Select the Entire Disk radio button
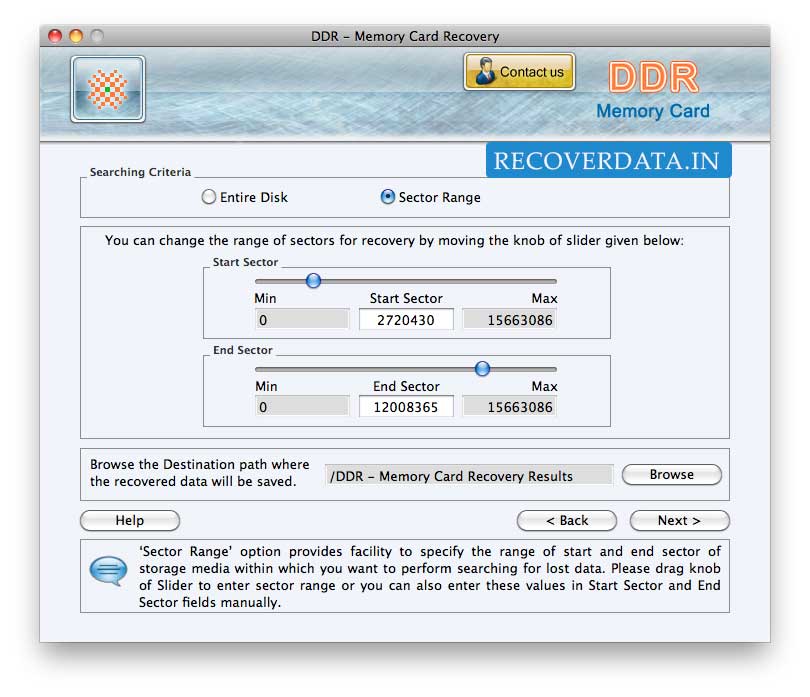Image resolution: width=810 pixels, height=697 pixels. click(209, 197)
